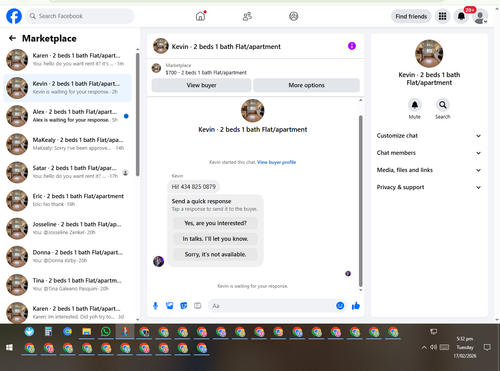Open the Windows action center notifications icon

point(487,347)
